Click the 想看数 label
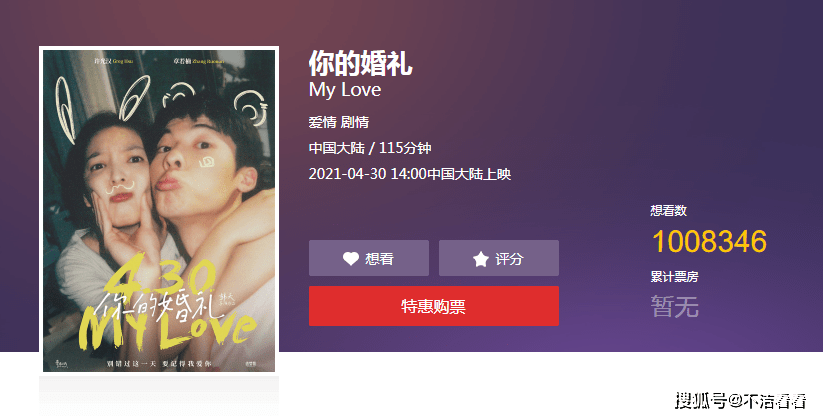This screenshot has width=823, height=418. [669, 211]
